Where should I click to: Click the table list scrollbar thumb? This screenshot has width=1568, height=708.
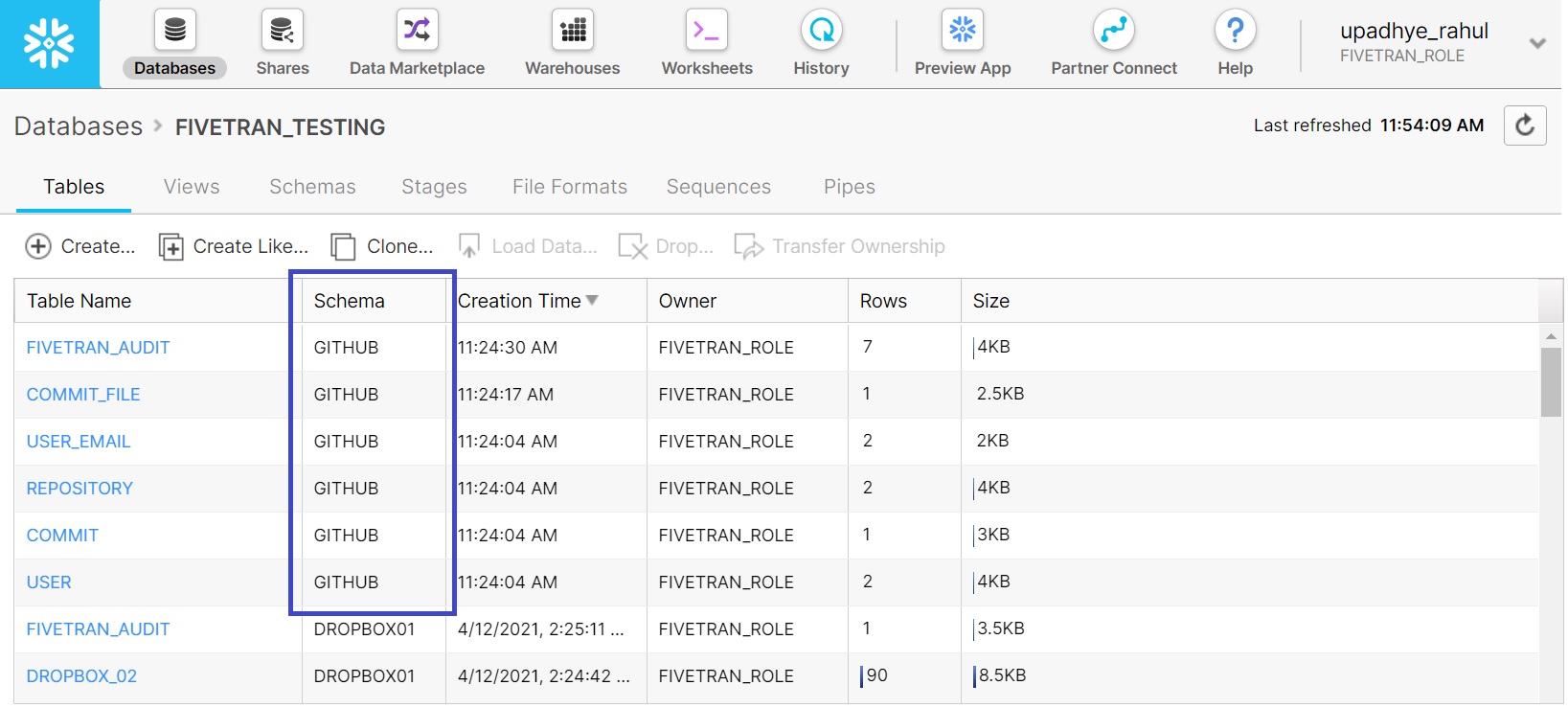pos(1551,382)
